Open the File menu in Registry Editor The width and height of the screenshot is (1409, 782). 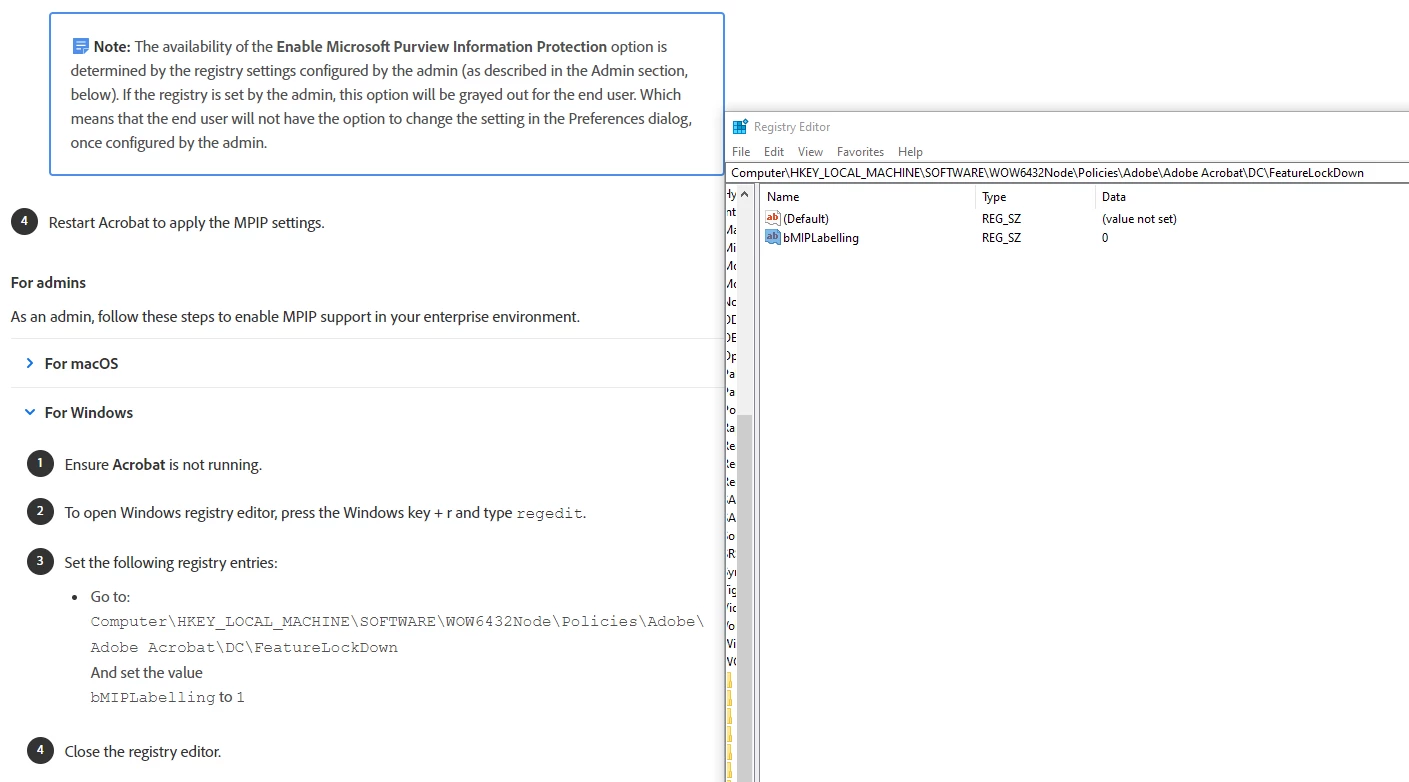(x=741, y=152)
